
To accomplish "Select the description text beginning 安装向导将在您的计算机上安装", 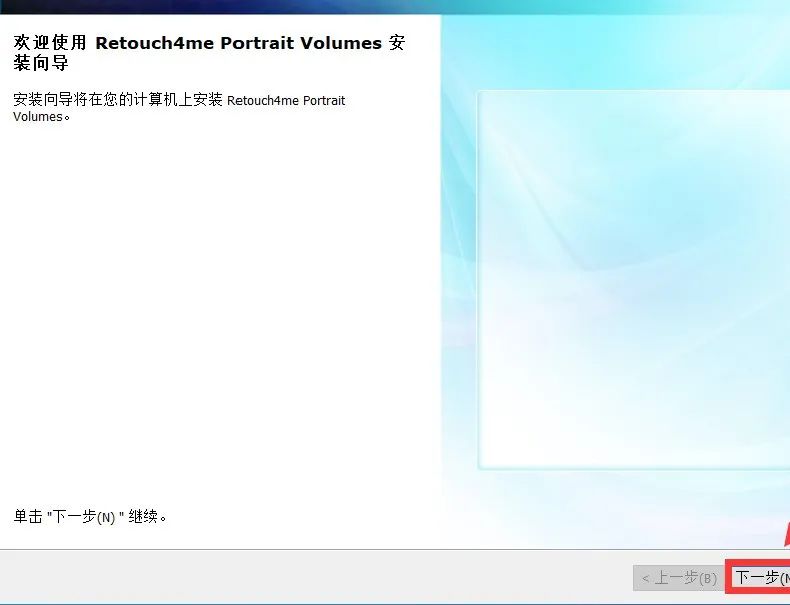I will [179, 108].
